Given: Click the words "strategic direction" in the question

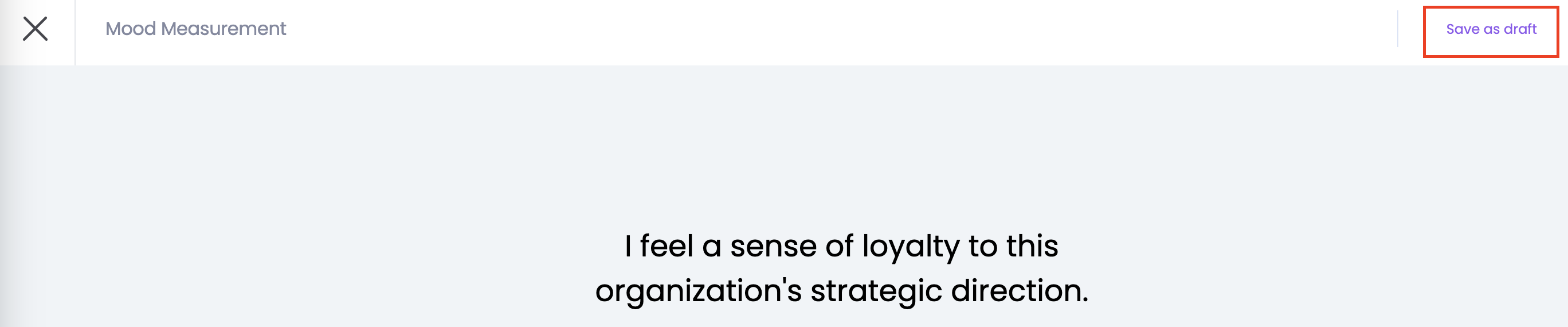Looking at the screenshot, I should click(x=949, y=291).
